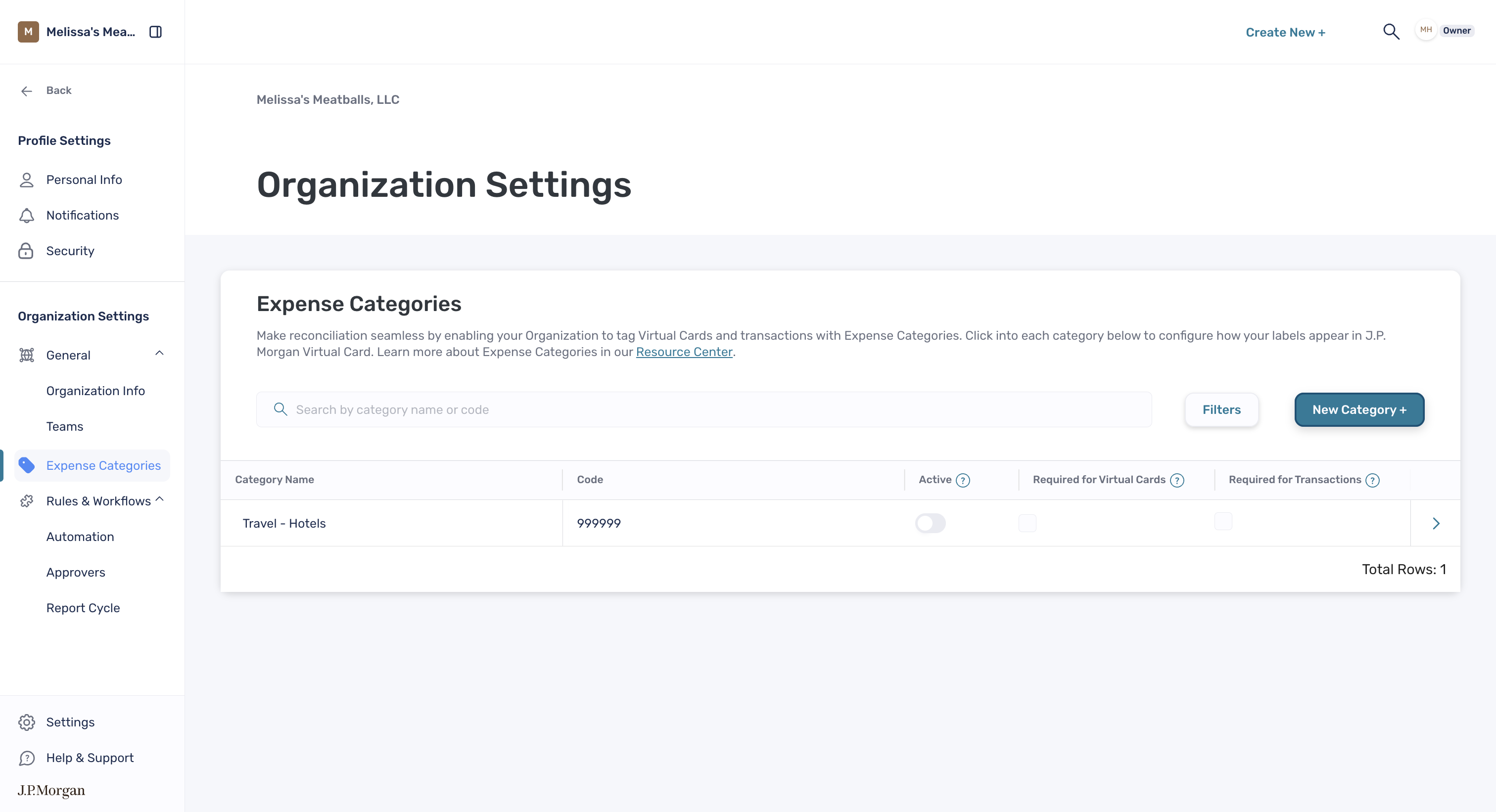
Task: Click the Settings gear icon
Action: point(27,722)
